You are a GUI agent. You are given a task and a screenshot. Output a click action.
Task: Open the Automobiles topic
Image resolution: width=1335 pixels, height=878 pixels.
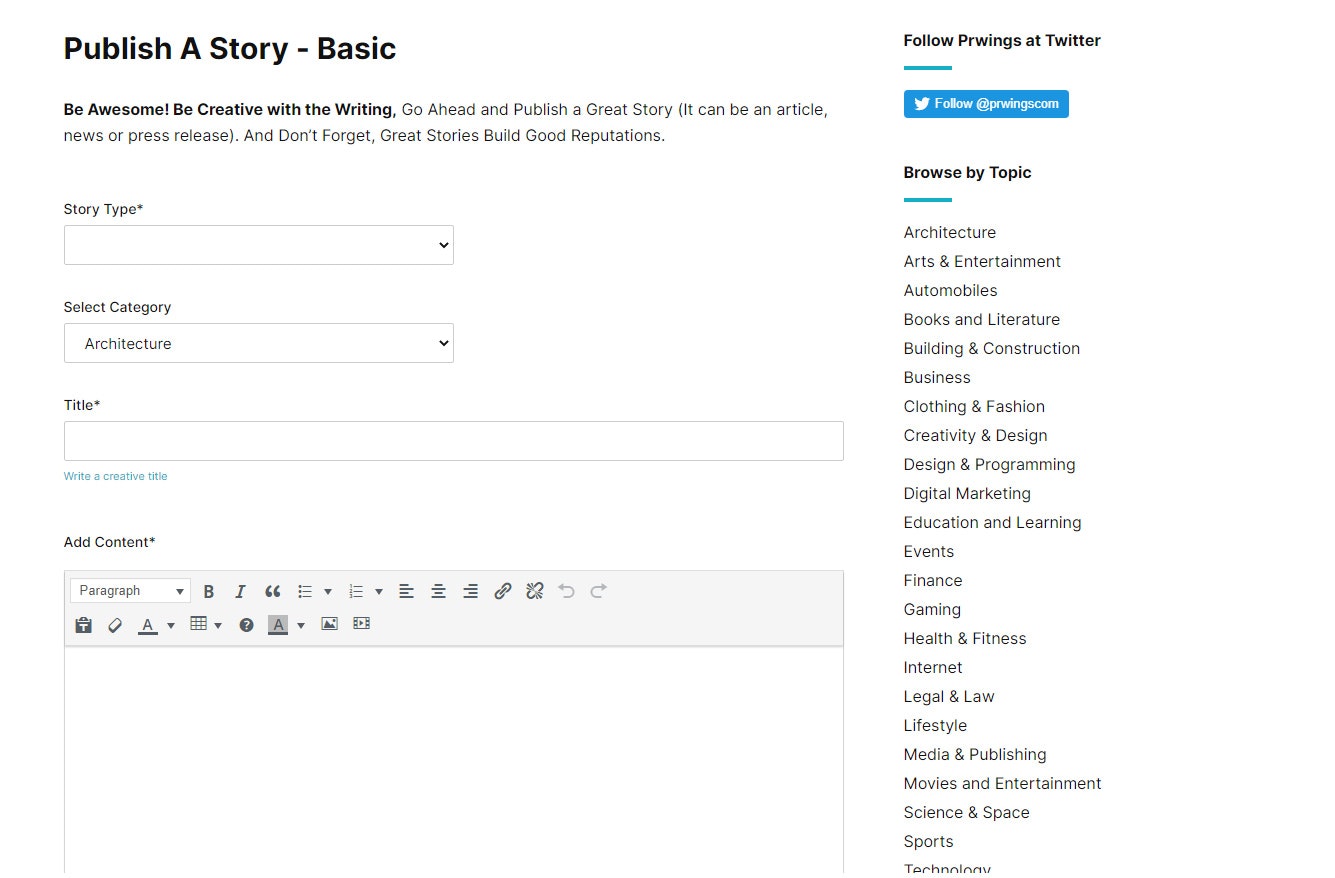click(951, 290)
